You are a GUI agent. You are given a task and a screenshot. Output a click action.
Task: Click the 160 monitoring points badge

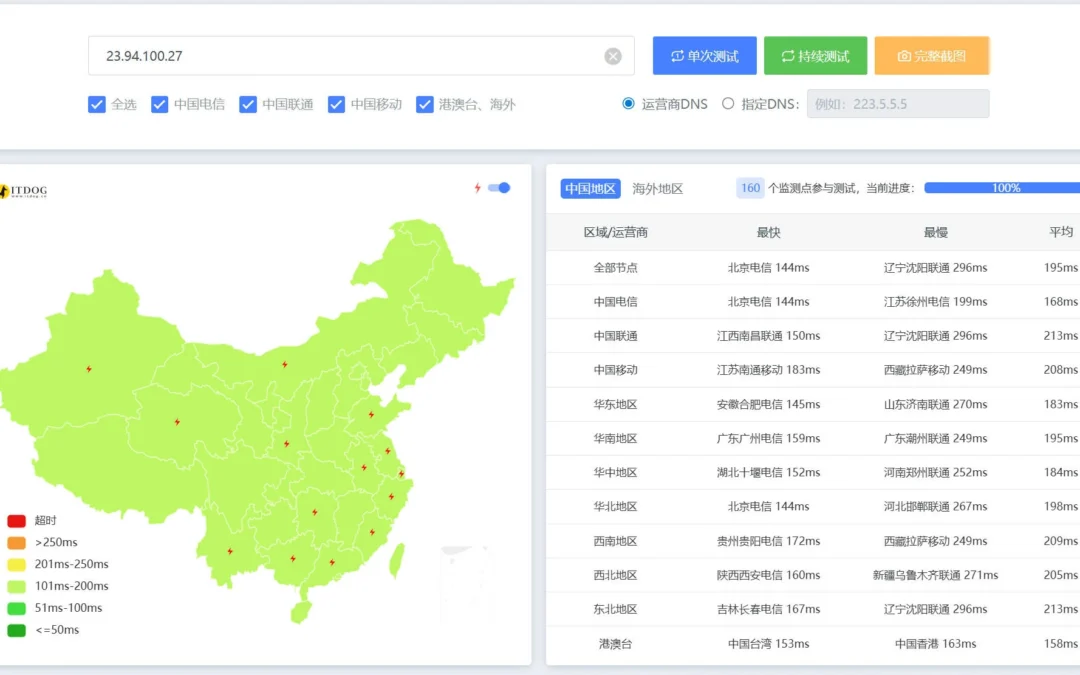[x=750, y=188]
